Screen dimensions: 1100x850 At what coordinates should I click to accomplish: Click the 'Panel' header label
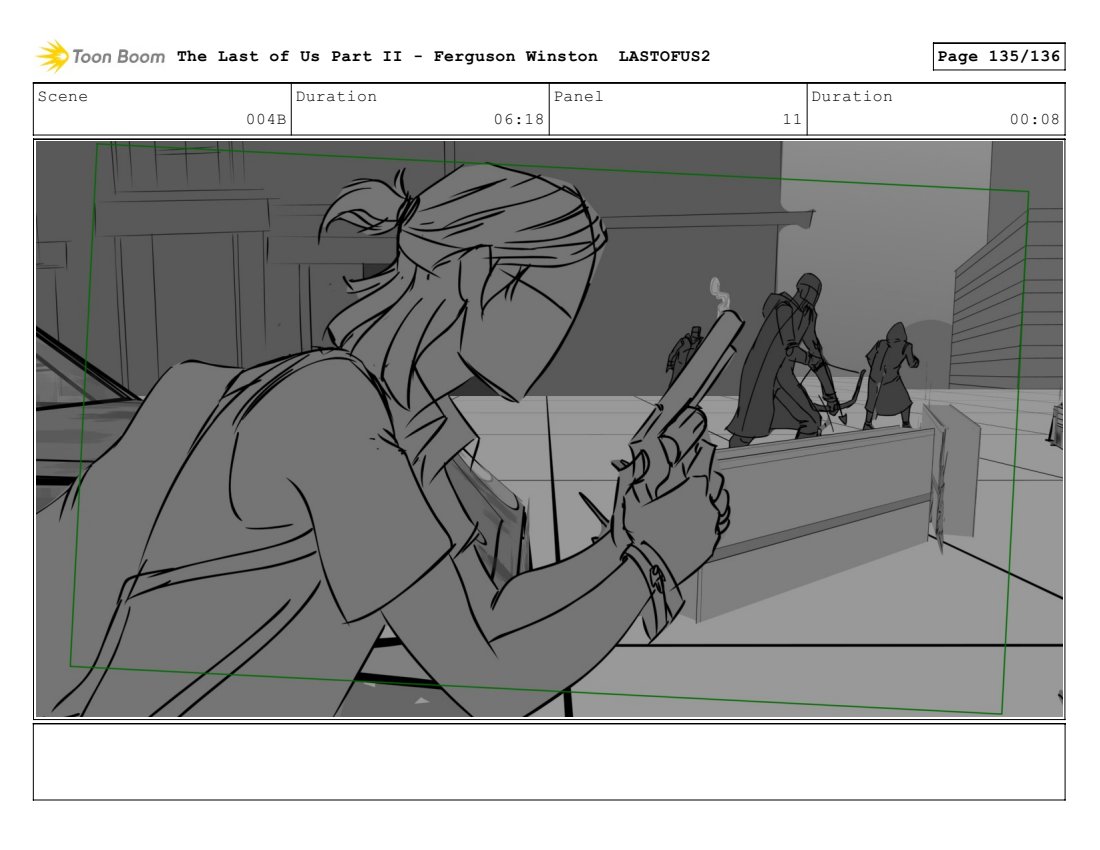pos(578,96)
